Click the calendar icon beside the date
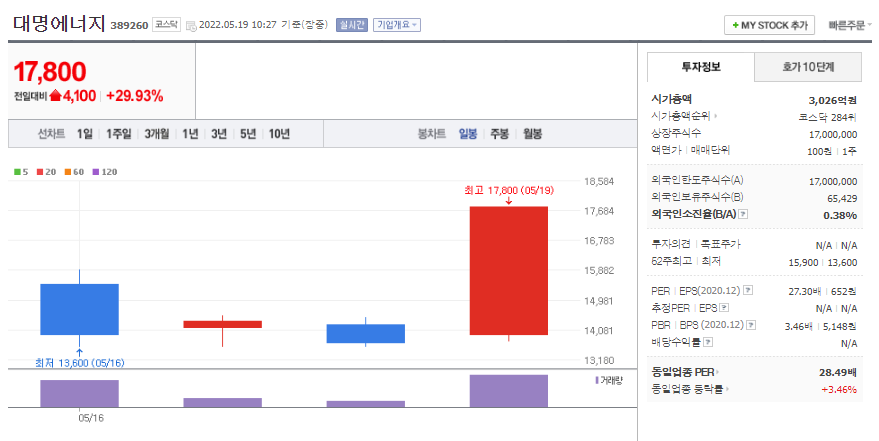 (191, 25)
